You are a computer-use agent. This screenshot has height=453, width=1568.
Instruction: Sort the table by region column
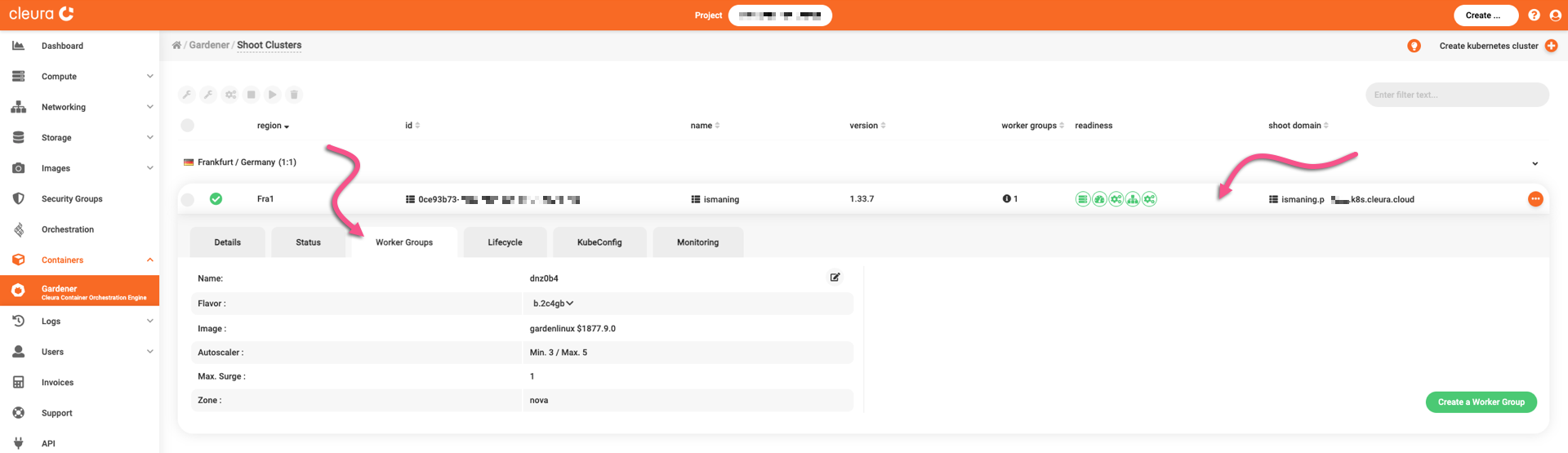(x=273, y=126)
